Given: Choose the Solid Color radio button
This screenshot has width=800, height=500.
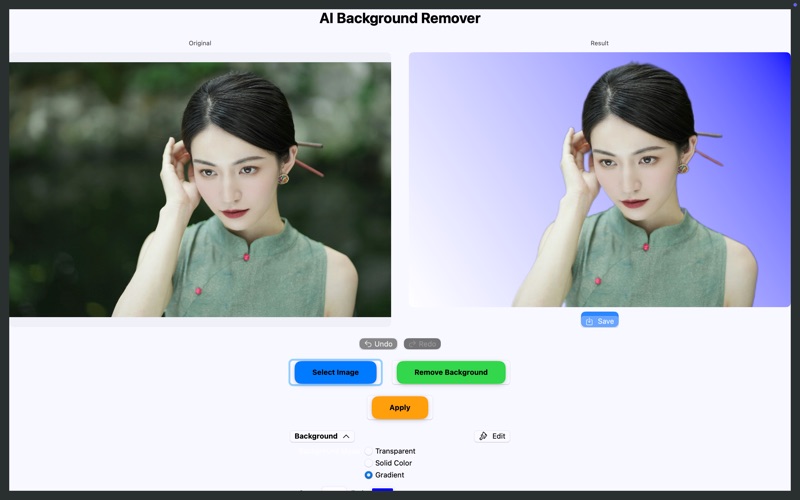Looking at the screenshot, I should (369, 463).
